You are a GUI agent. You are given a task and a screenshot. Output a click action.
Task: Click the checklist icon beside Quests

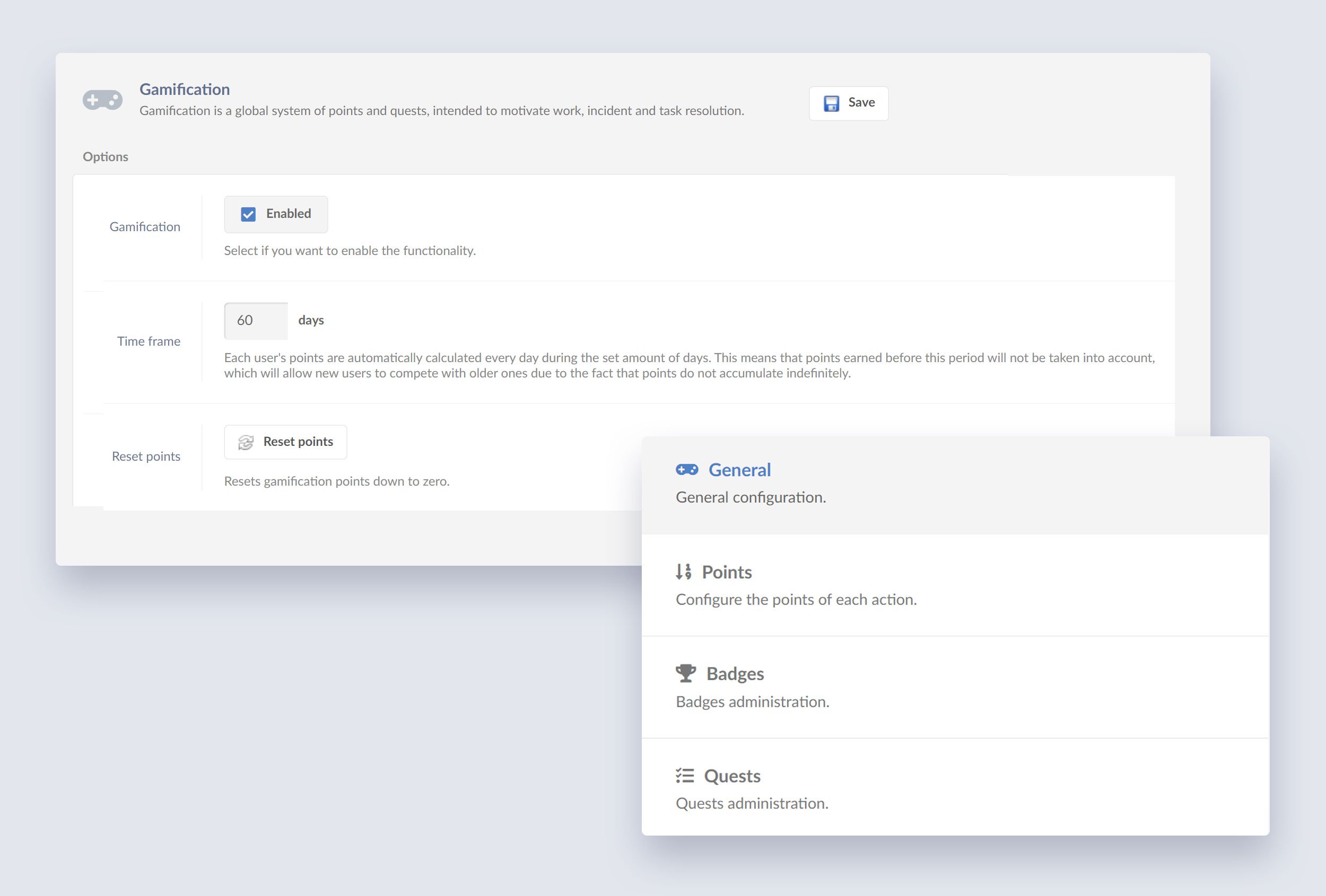[x=685, y=775]
